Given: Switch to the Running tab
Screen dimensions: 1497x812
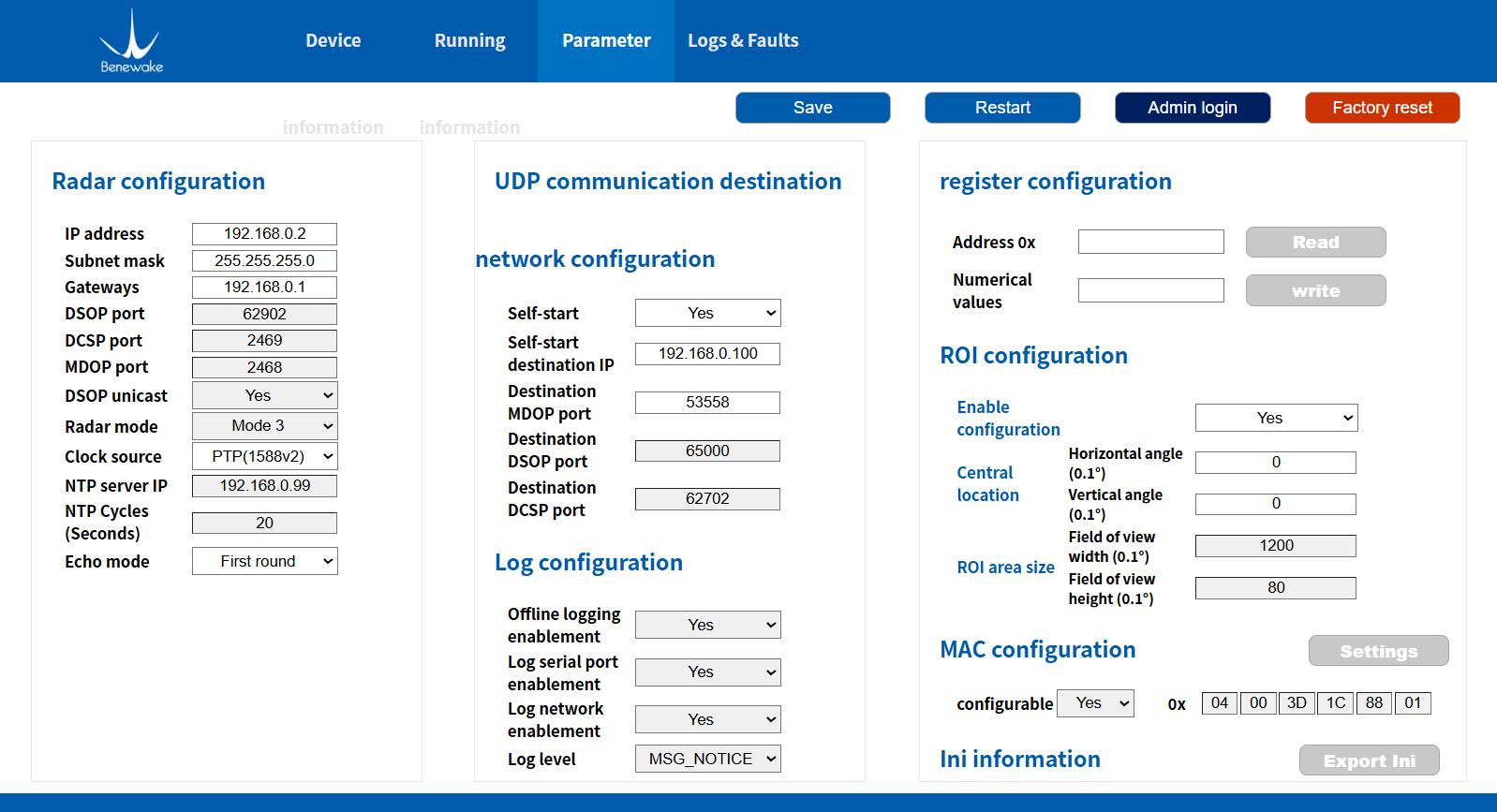Looking at the screenshot, I should [469, 40].
